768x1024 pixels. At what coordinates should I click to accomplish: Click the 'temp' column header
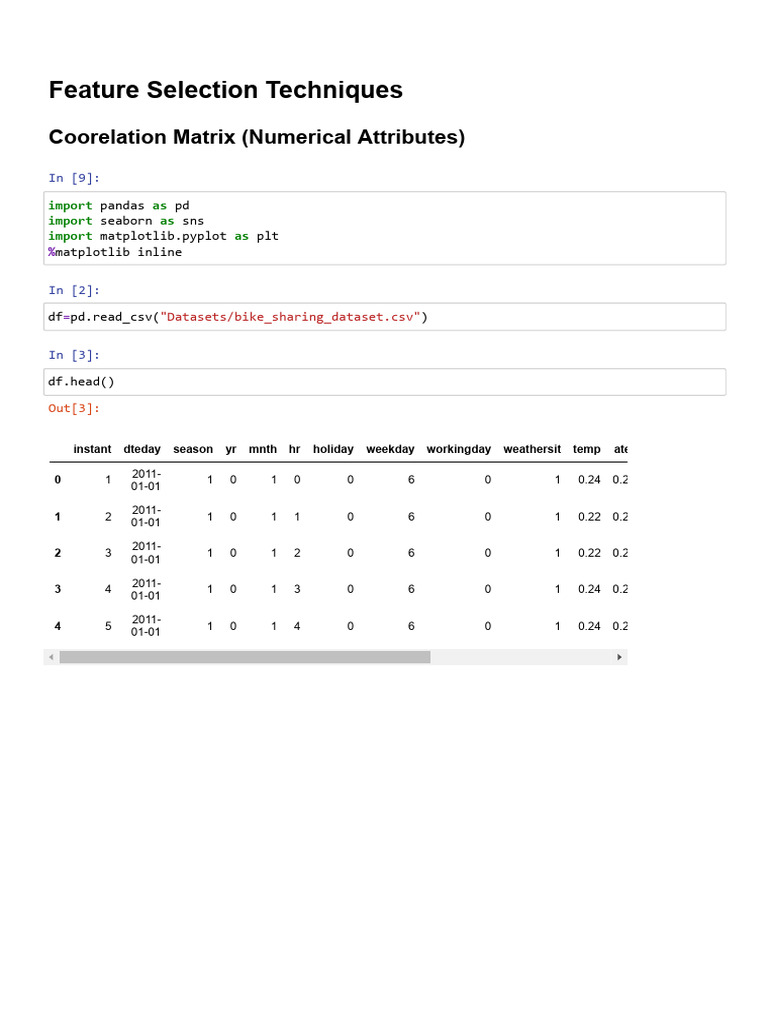click(x=586, y=449)
